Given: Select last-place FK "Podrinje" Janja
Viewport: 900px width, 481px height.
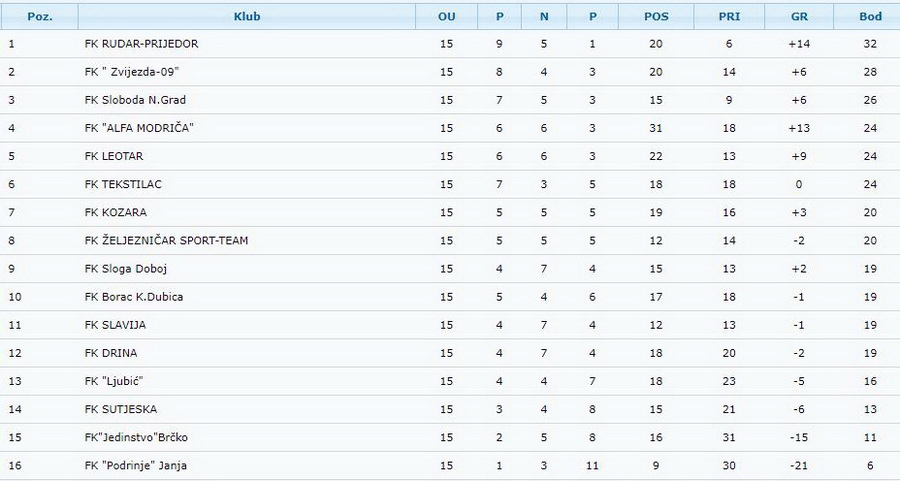Looking at the screenshot, I should [135, 466].
